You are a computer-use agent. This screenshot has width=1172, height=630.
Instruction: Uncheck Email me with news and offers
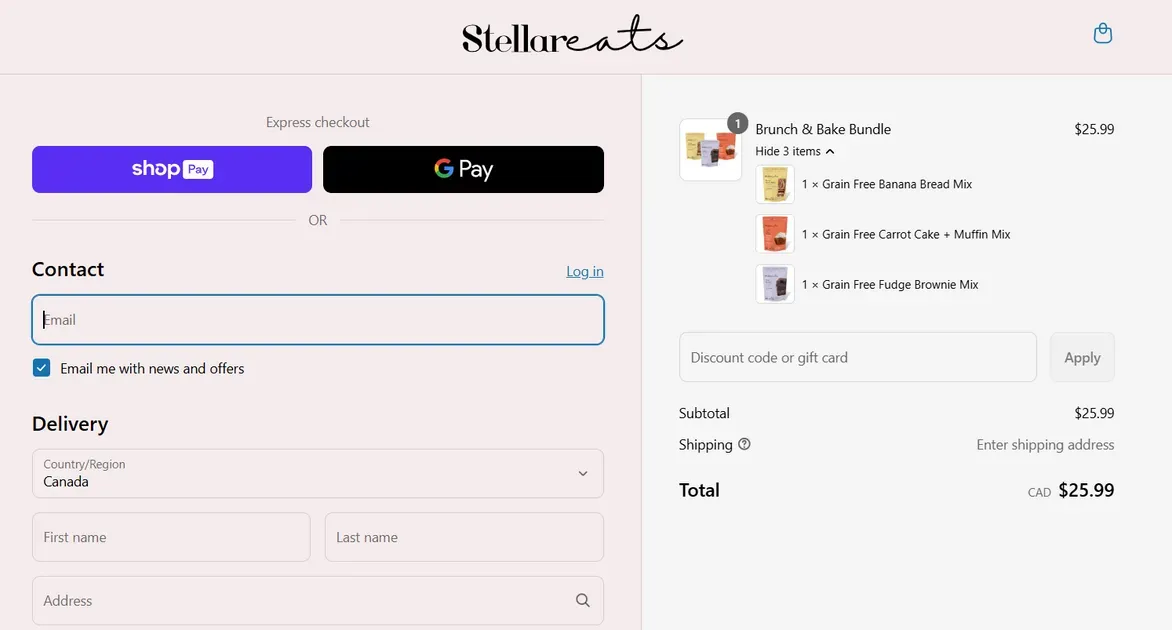41,368
